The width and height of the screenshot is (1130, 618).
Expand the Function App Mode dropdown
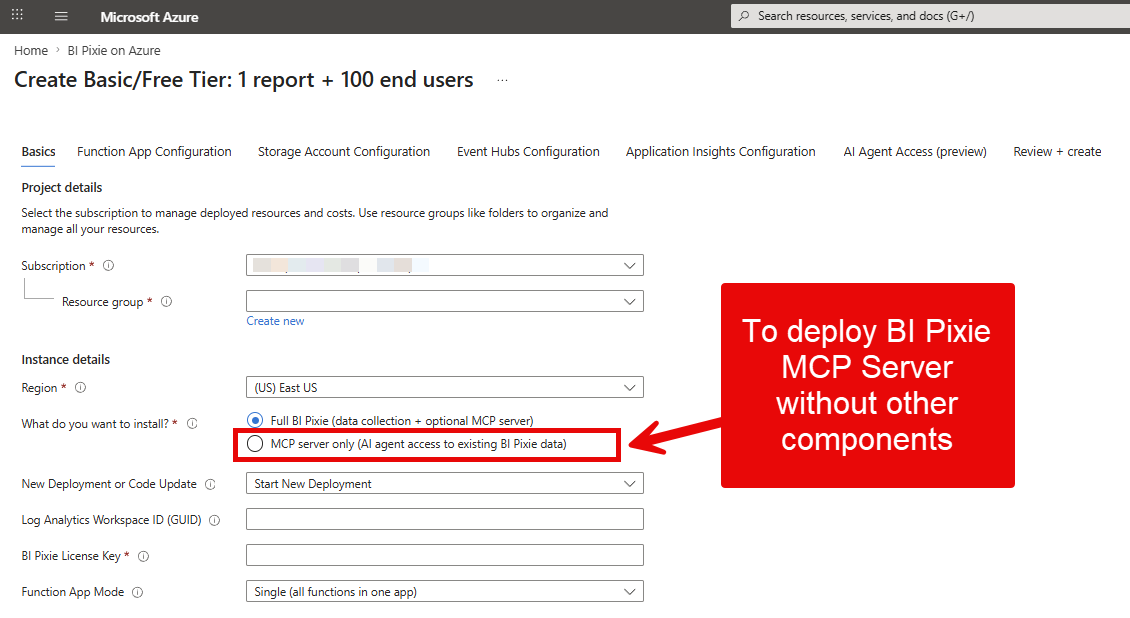tap(445, 591)
